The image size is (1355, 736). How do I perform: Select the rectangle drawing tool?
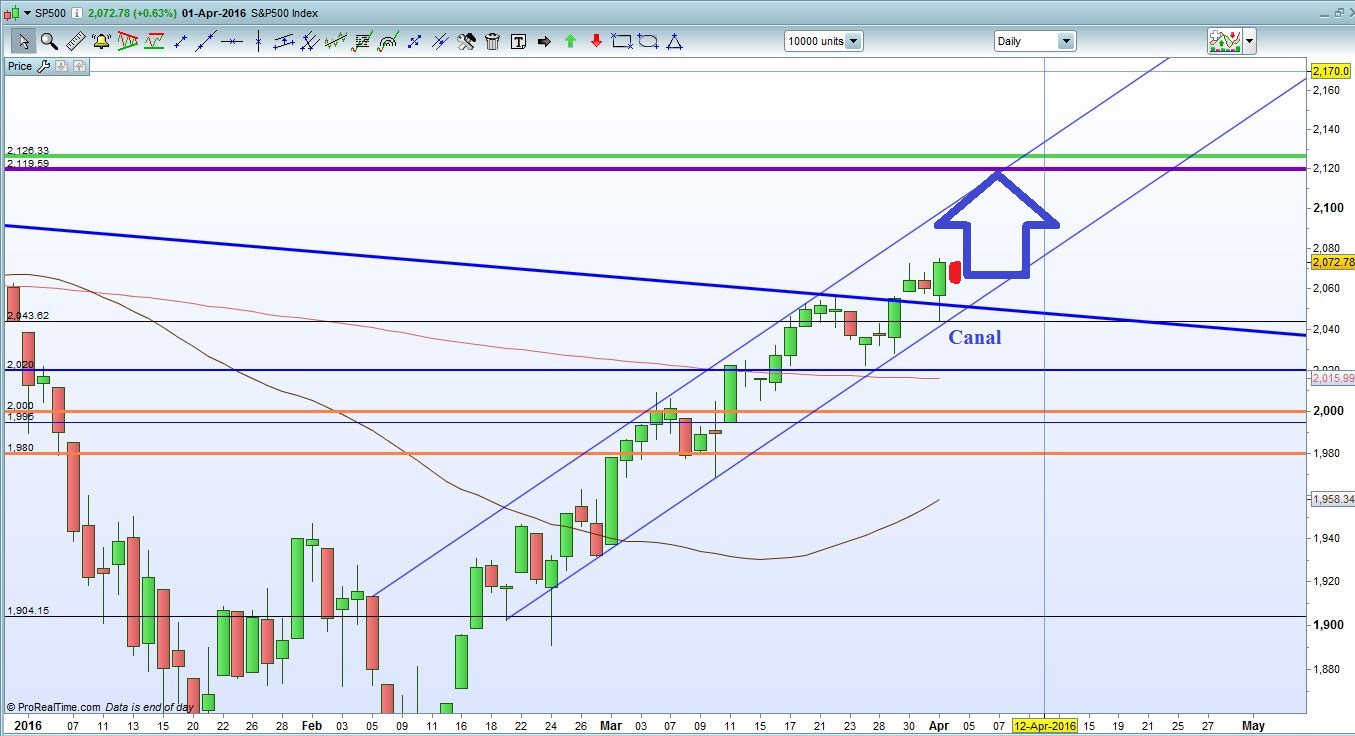click(622, 41)
